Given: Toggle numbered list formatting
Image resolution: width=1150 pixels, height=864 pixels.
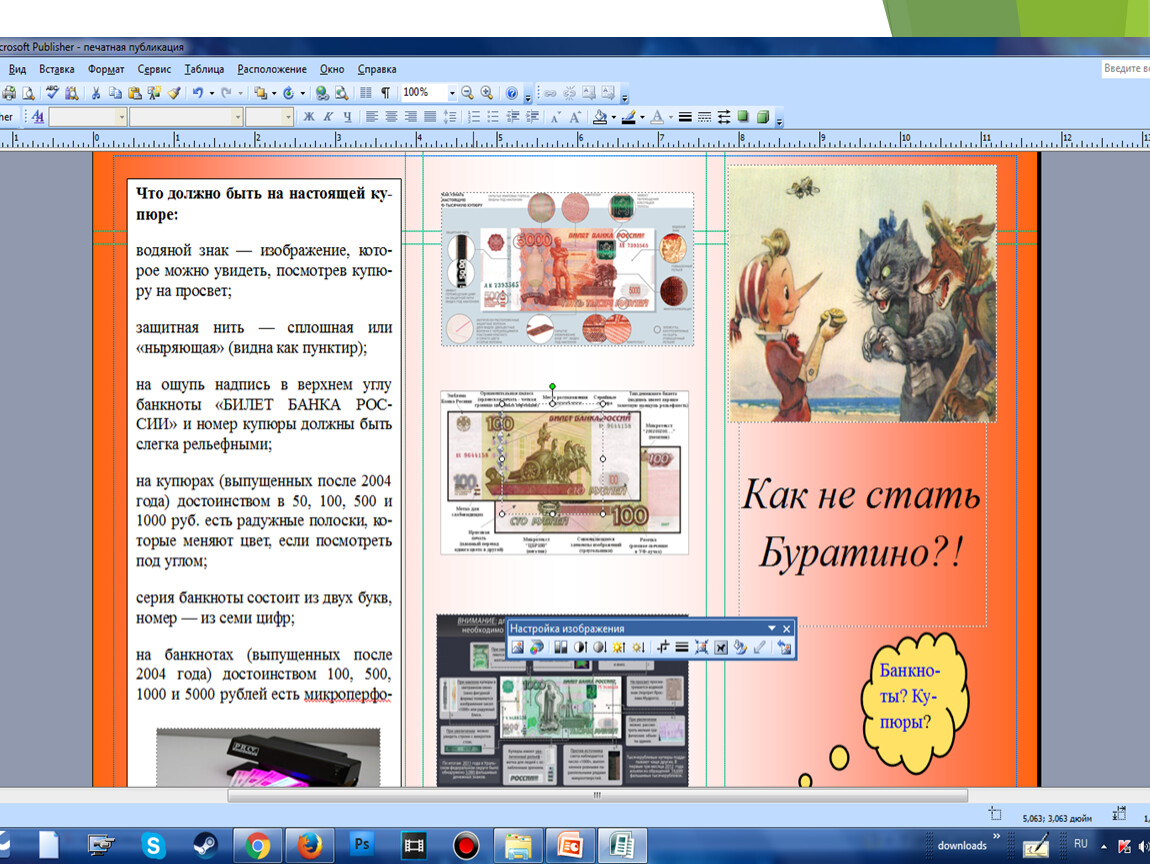Looking at the screenshot, I should [474, 117].
